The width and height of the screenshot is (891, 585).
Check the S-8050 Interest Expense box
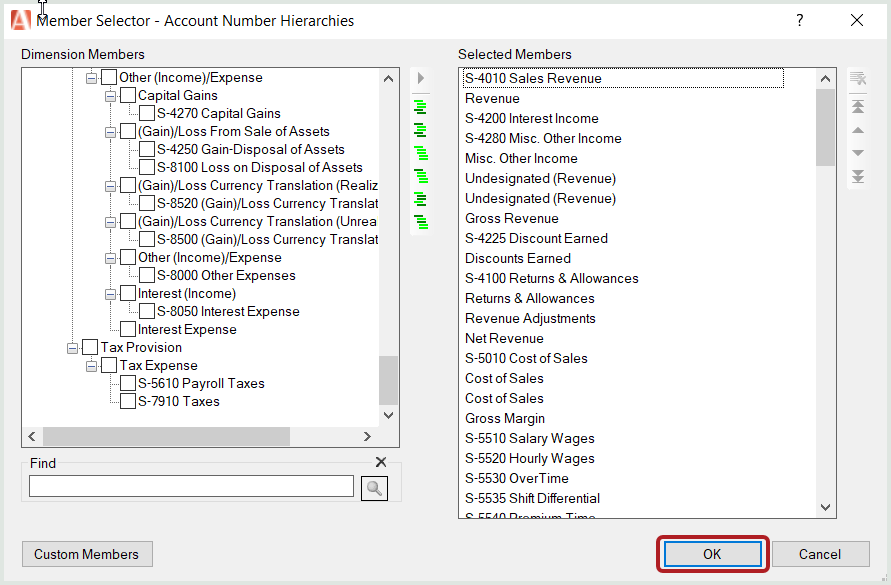pos(147,312)
